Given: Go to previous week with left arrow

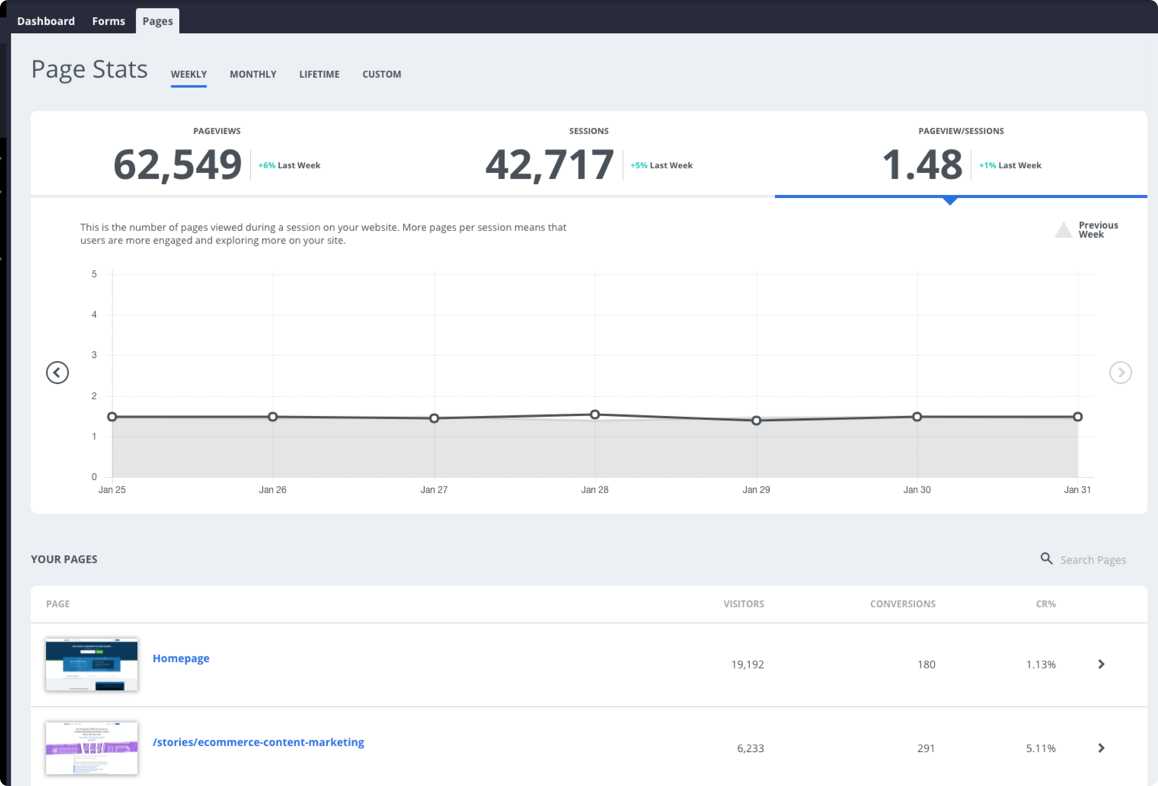Looking at the screenshot, I should click(x=57, y=372).
